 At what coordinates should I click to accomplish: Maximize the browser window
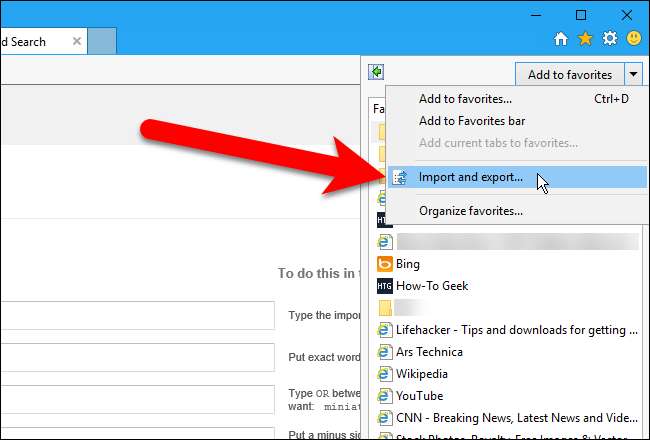tap(581, 15)
